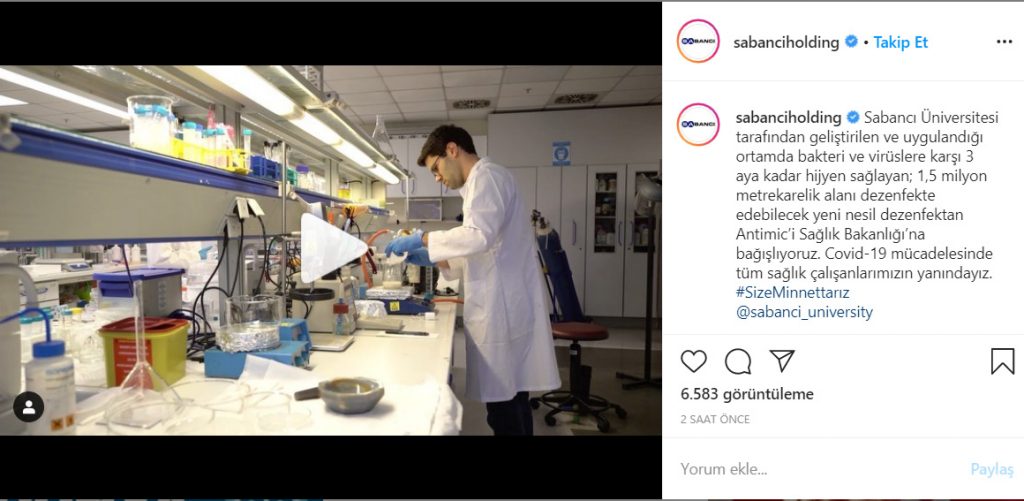Open Sabancı avatar beside caption
This screenshot has height=501, width=1024.
click(698, 124)
